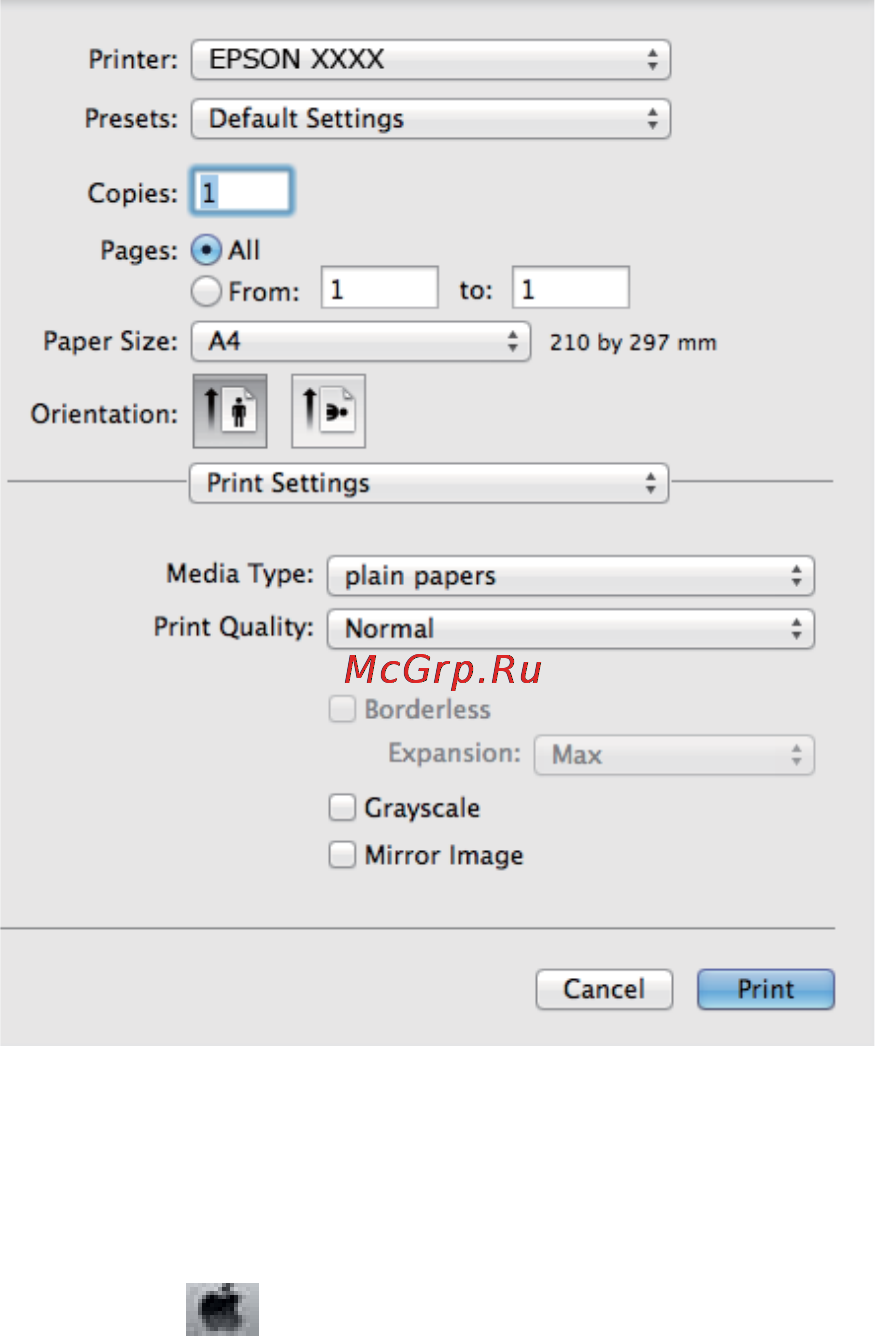Click the Print Quality stepper arrows
875x1336 pixels.
[797, 629]
